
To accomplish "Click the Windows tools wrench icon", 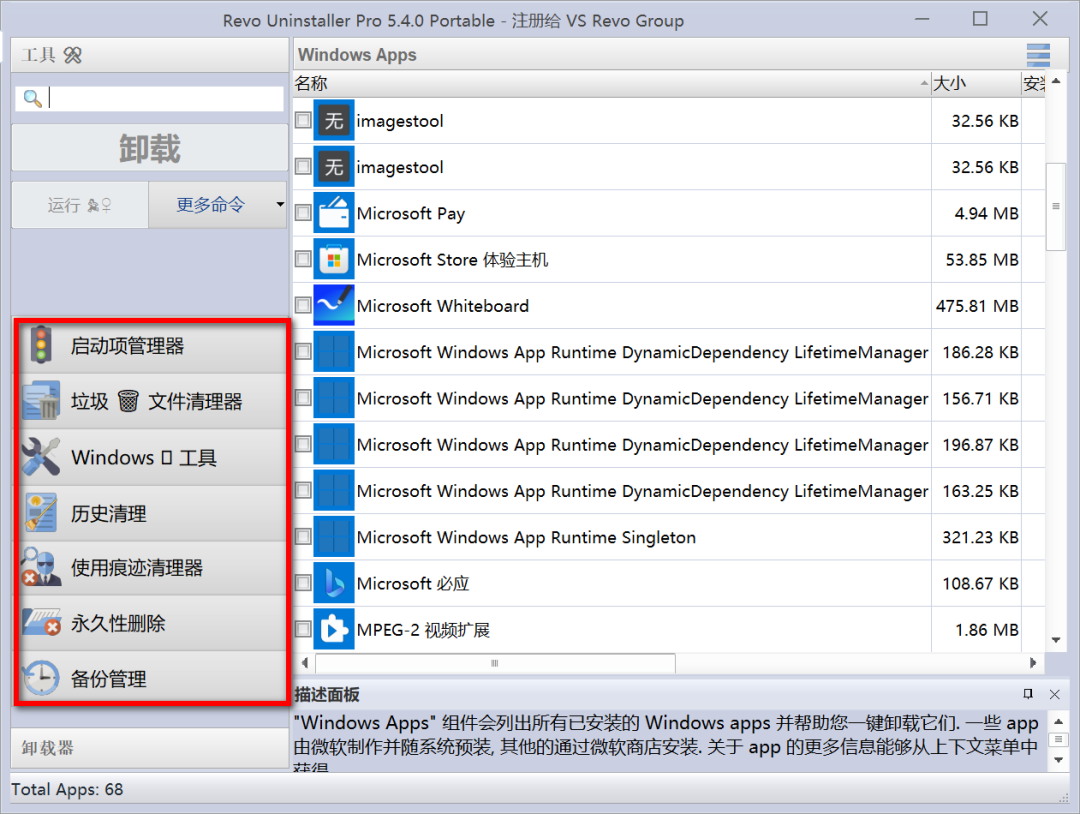I will [41, 457].
